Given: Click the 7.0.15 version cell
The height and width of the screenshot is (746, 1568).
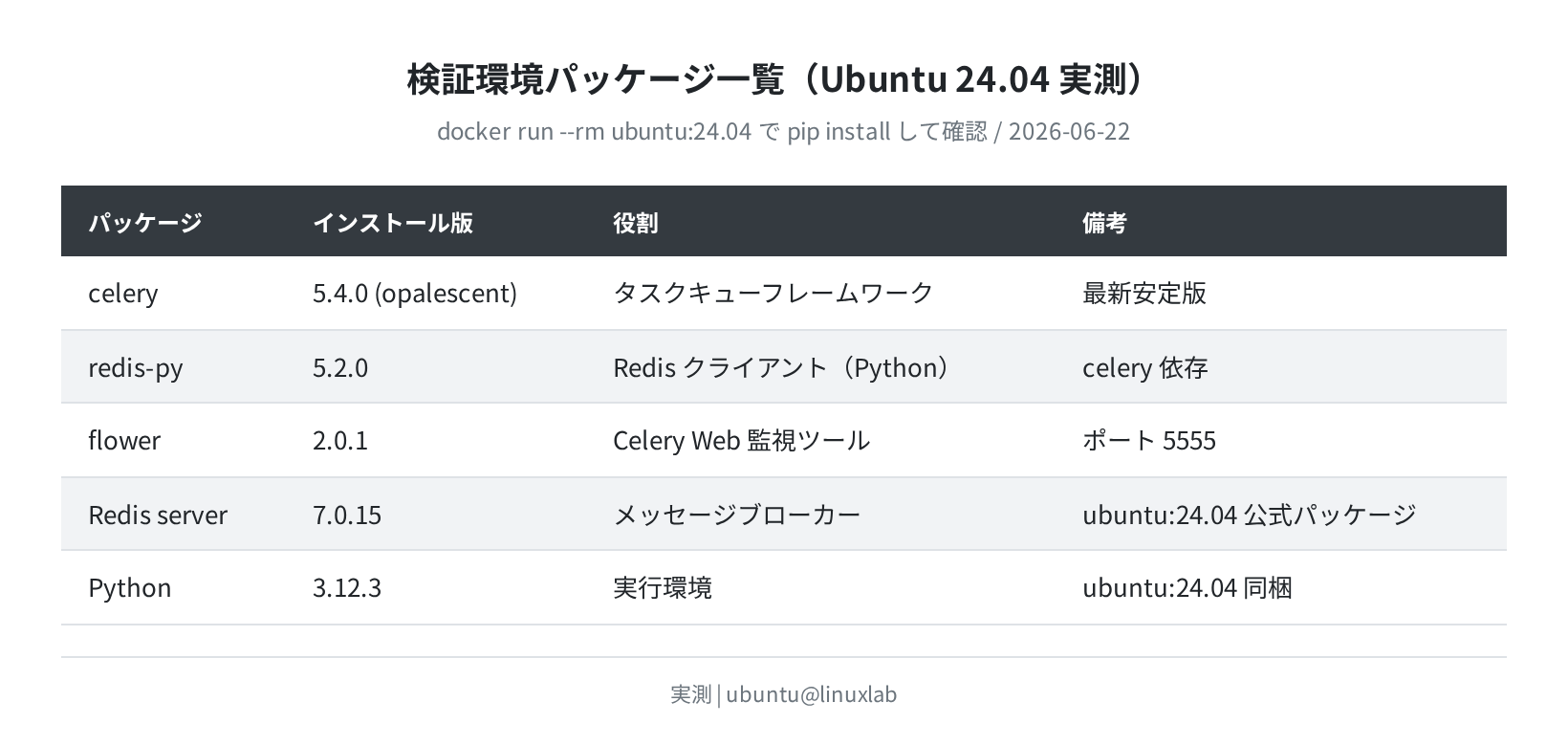Looking at the screenshot, I should click(x=347, y=515).
